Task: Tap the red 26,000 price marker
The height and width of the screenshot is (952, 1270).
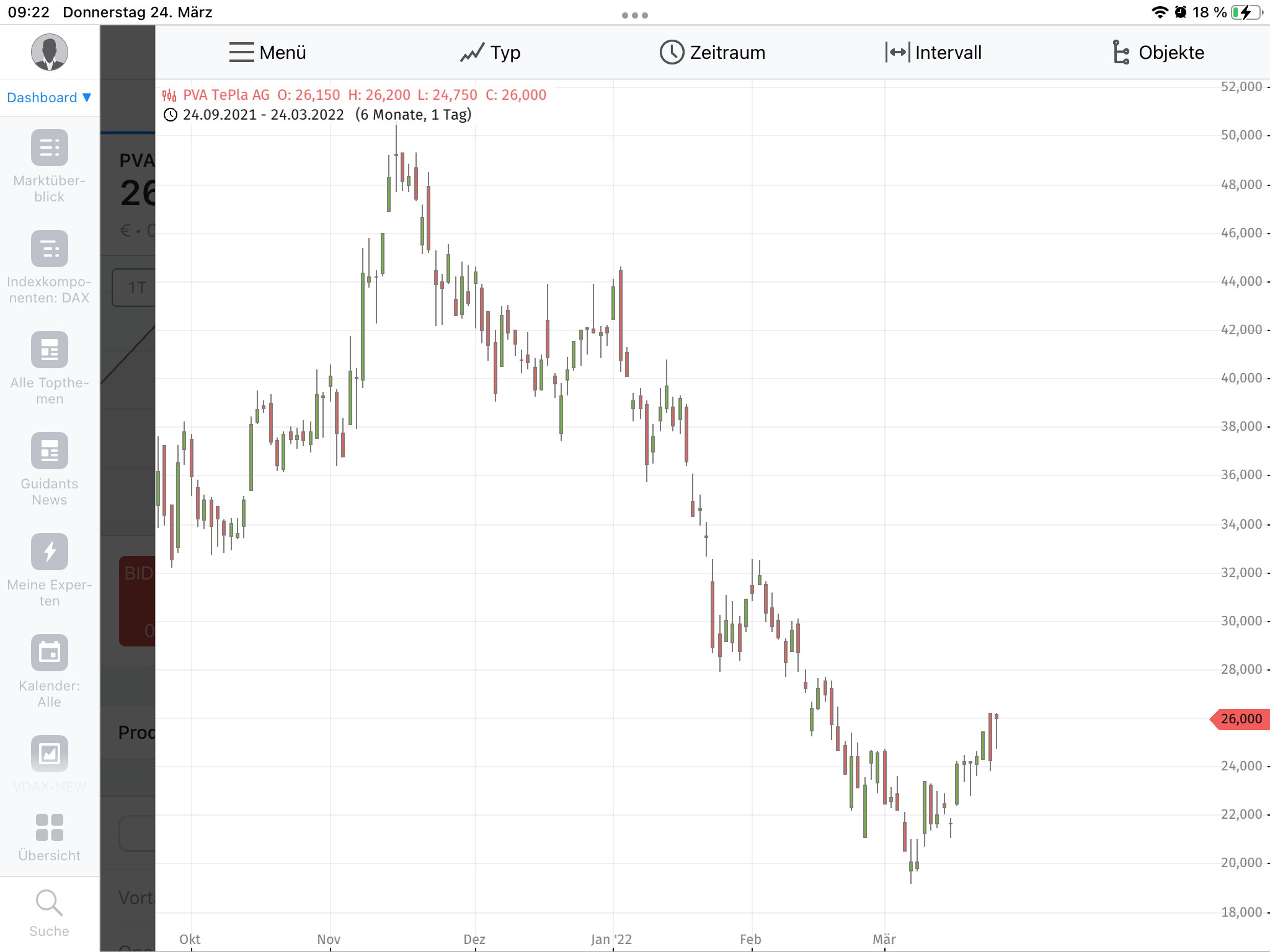Action: (1241, 719)
